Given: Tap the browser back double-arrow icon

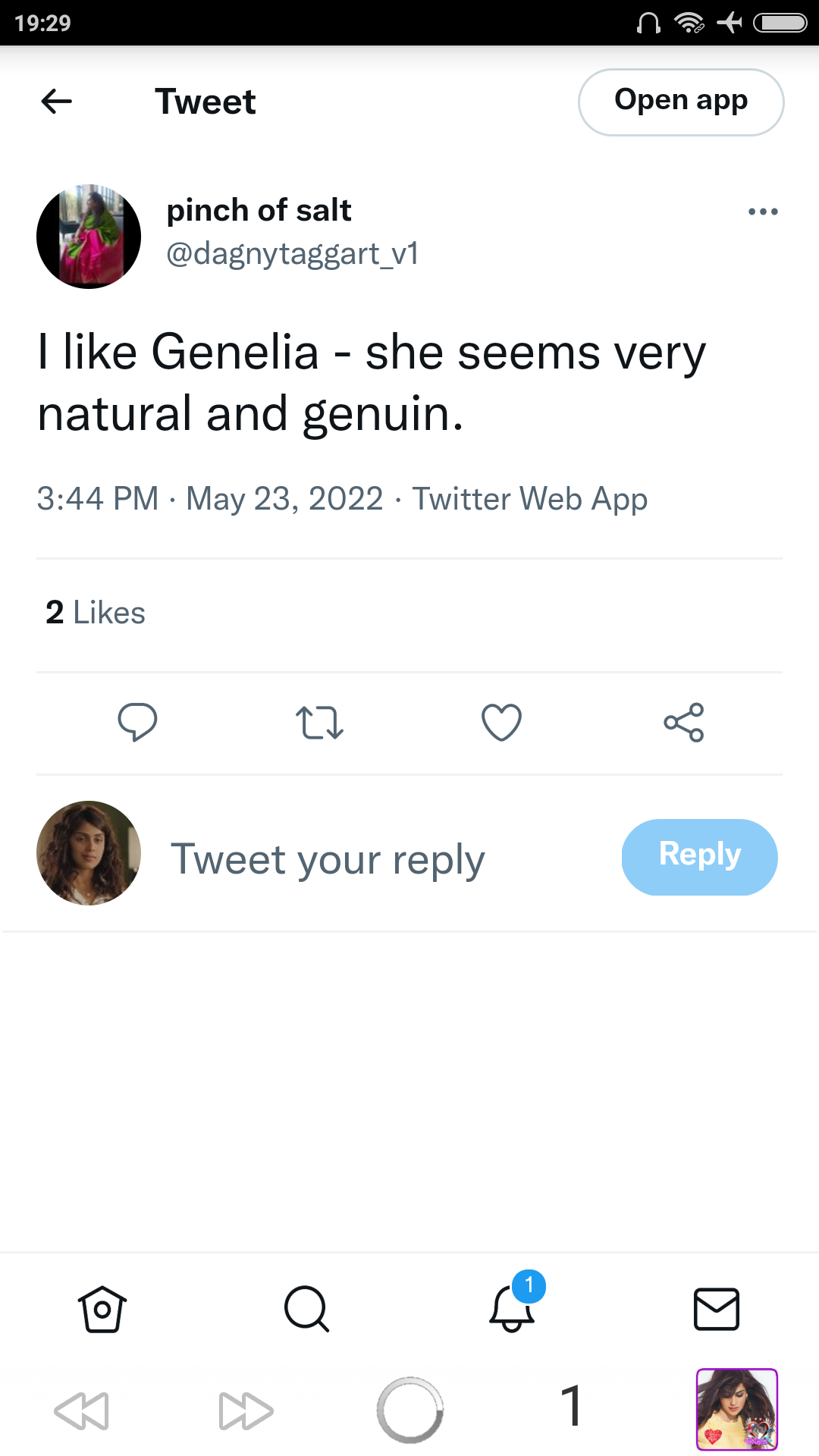Looking at the screenshot, I should click(x=82, y=1410).
